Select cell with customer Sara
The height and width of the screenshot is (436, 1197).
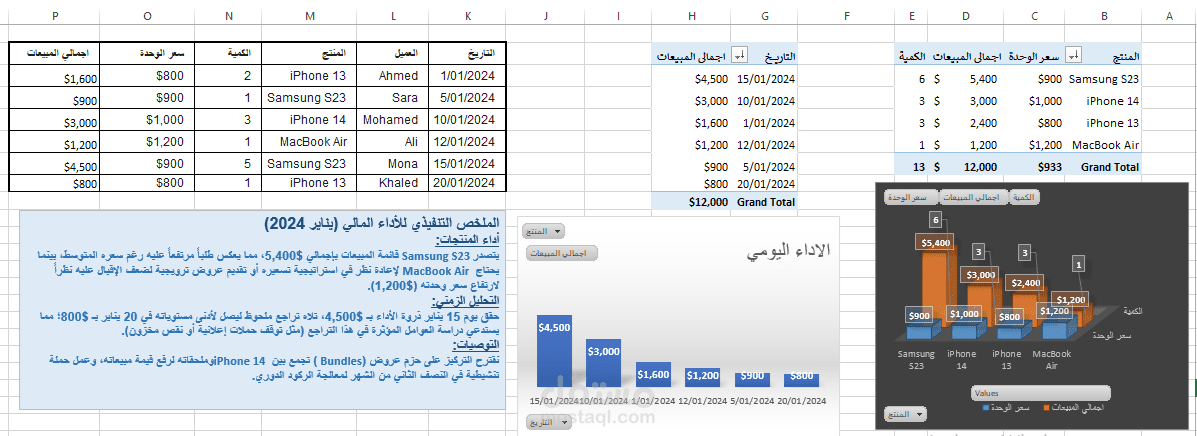392,98
